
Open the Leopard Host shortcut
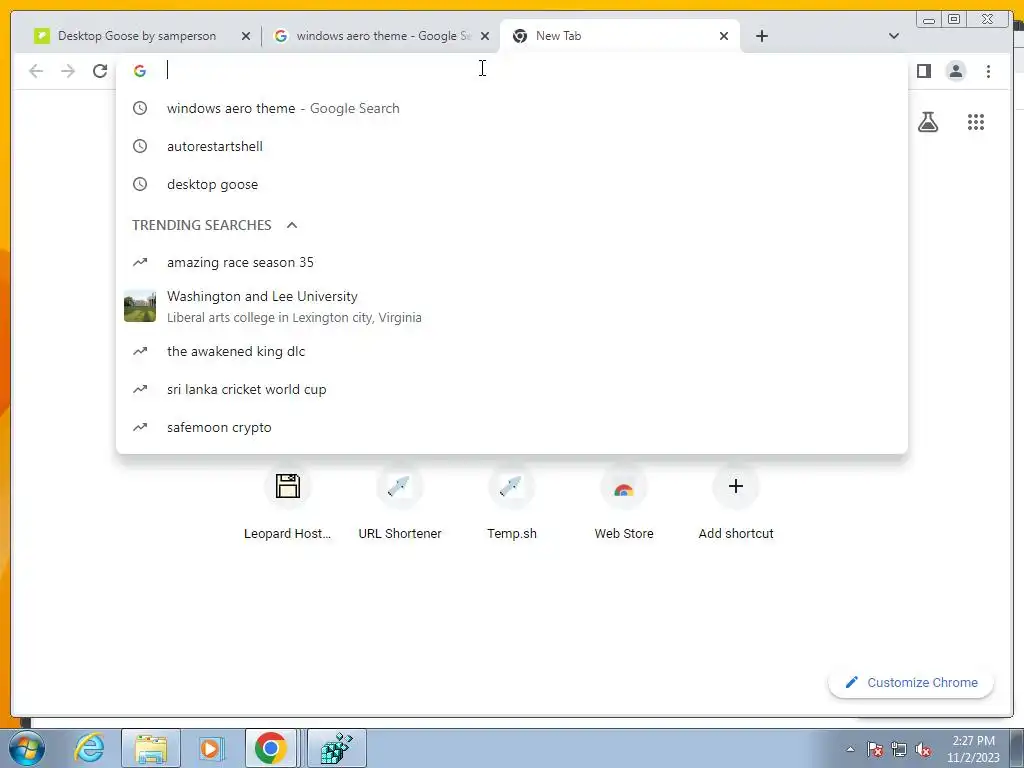coord(287,503)
